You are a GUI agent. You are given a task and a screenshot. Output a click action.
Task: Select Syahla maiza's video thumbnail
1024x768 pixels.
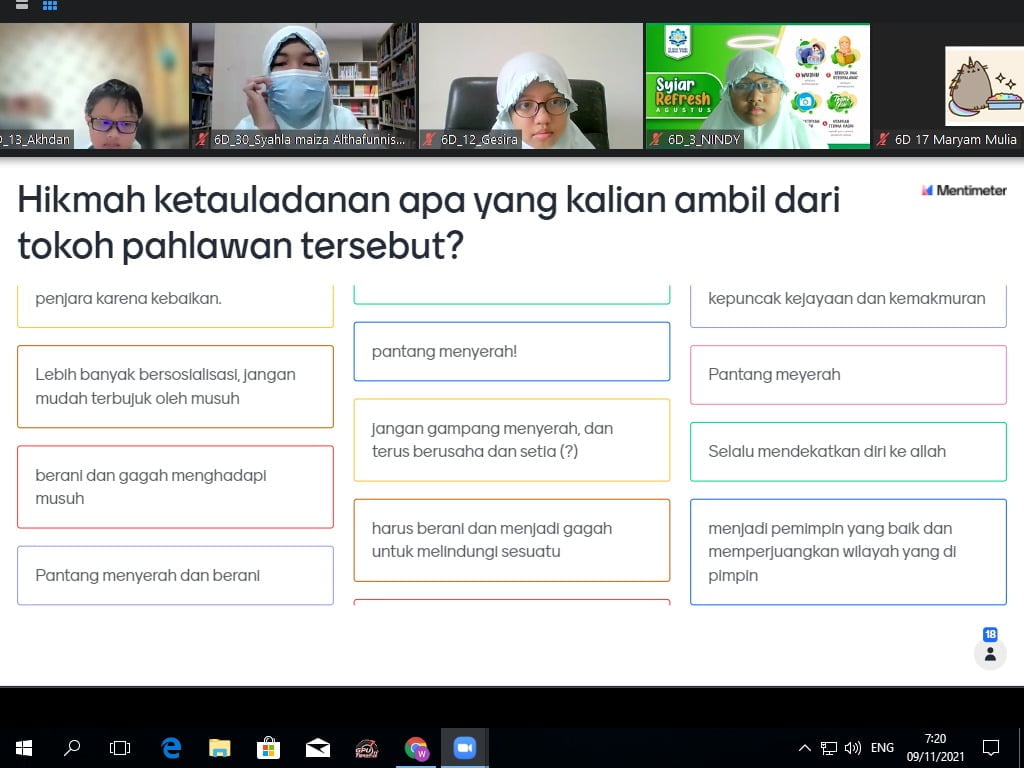pos(304,85)
